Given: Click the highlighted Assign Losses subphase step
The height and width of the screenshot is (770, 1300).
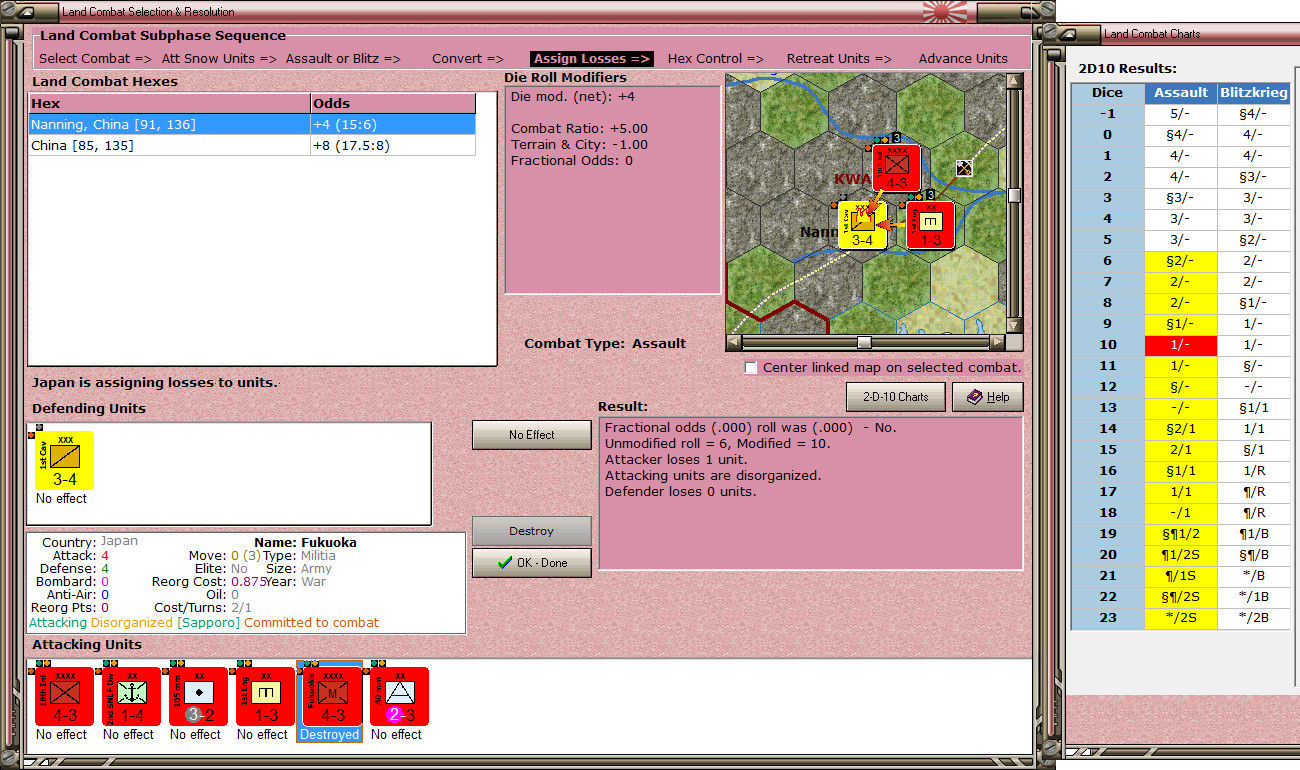Looking at the screenshot, I should 592,59.
